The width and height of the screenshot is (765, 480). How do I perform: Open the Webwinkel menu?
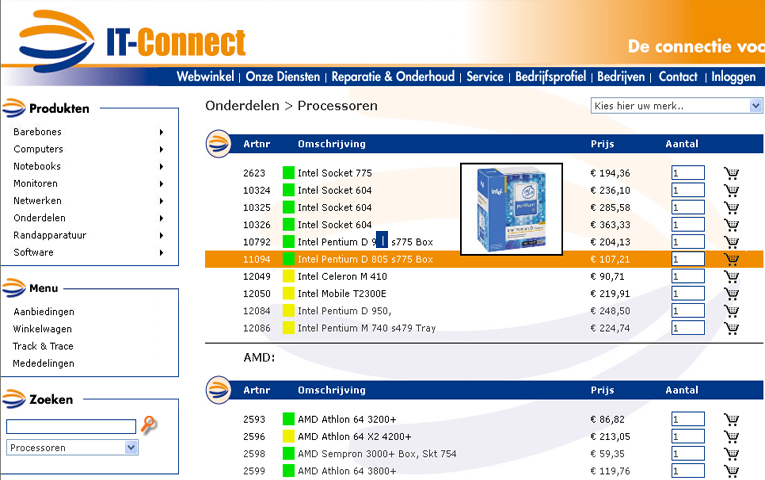coord(205,77)
